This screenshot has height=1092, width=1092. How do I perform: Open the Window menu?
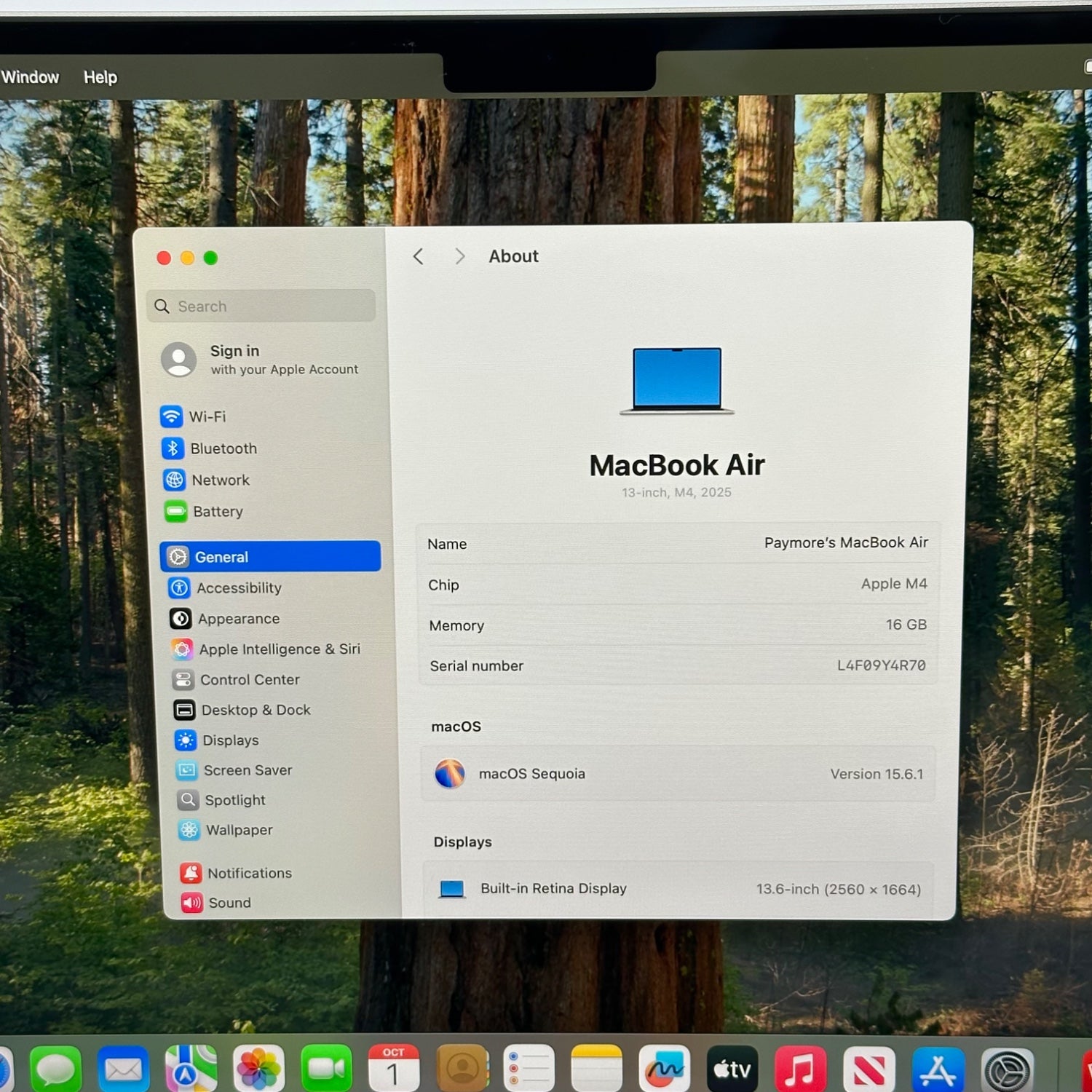pyautogui.click(x=30, y=77)
